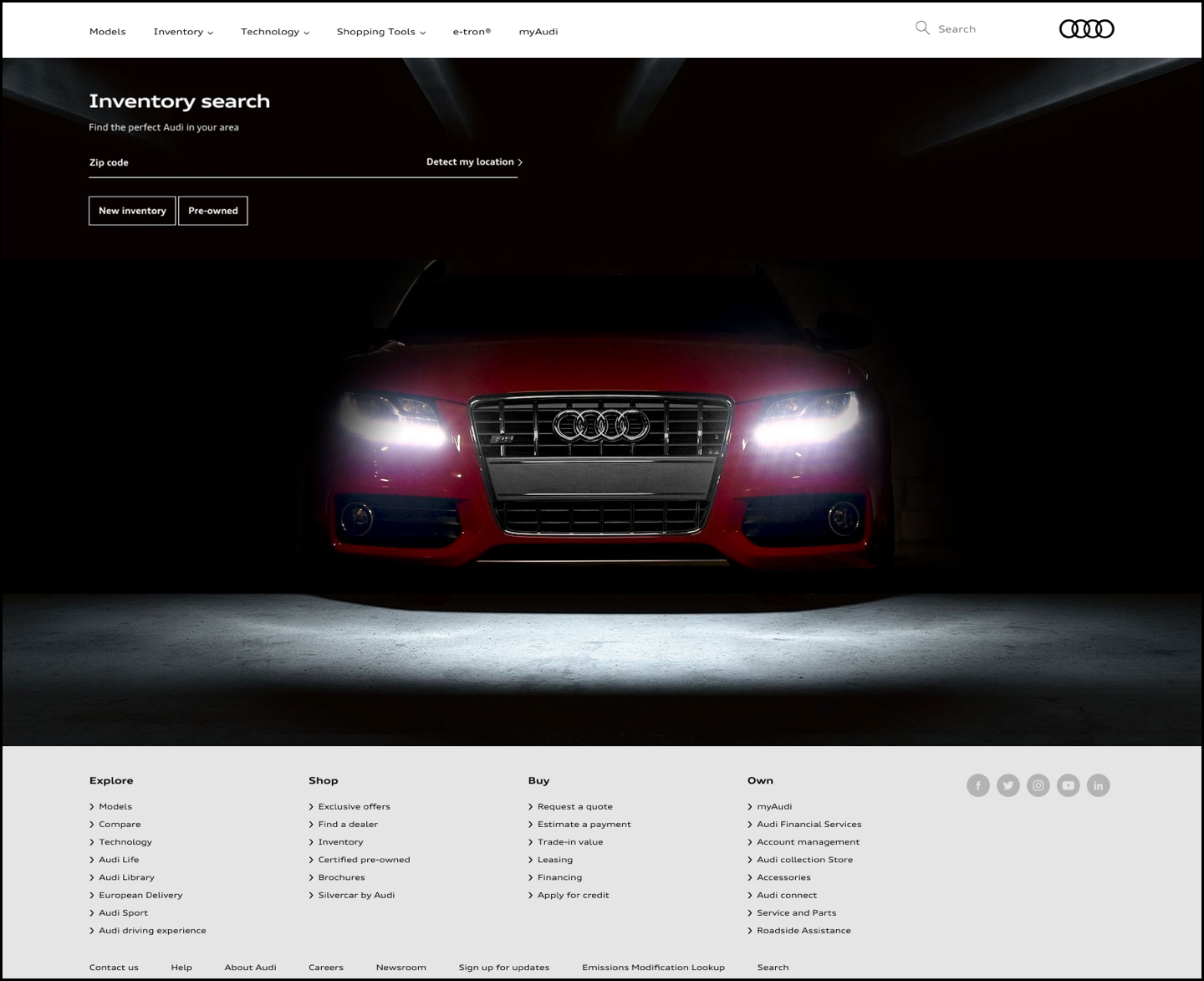Viewport: 1204px width, 981px height.
Task: Open the Audi Library link
Action: (126, 877)
